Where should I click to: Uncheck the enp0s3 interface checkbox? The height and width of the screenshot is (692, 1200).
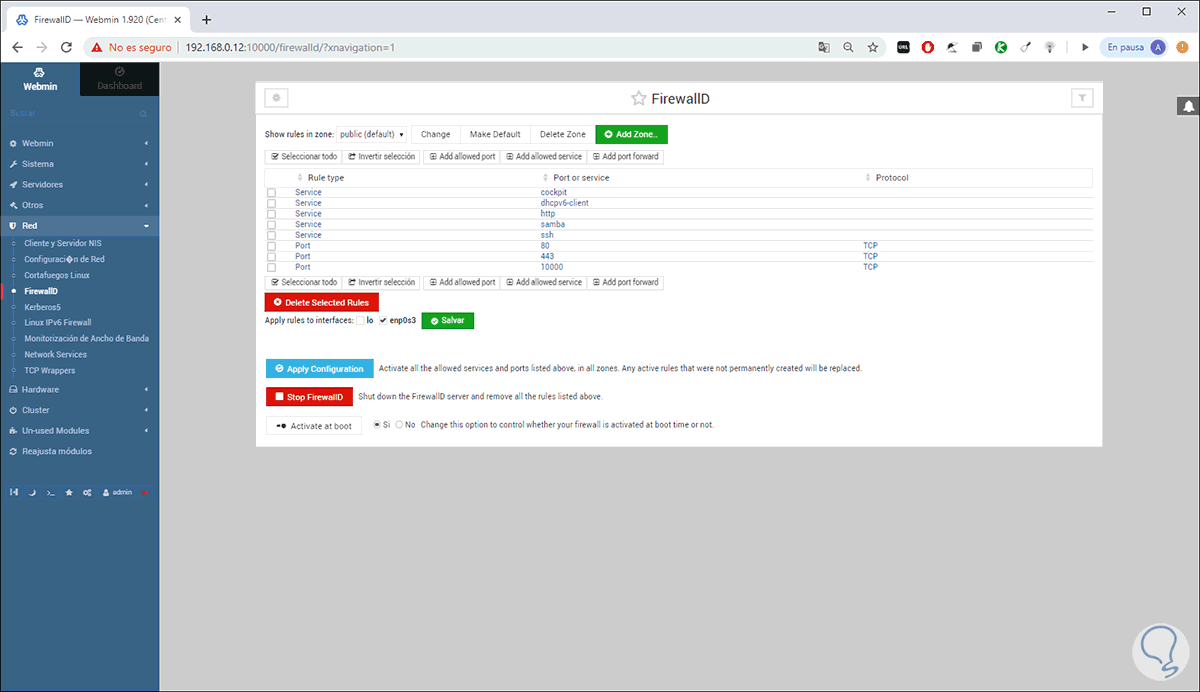pyautogui.click(x=383, y=320)
